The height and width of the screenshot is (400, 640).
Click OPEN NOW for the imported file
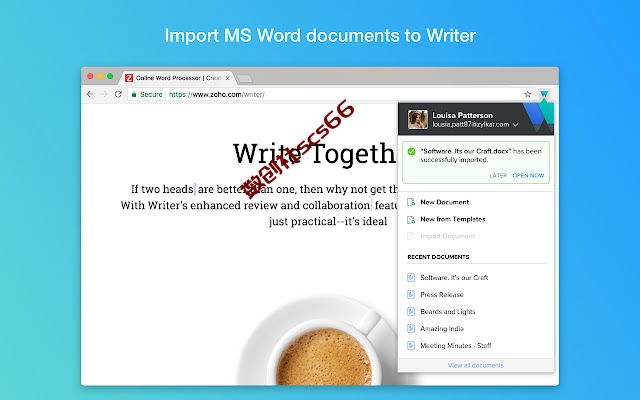(x=528, y=176)
